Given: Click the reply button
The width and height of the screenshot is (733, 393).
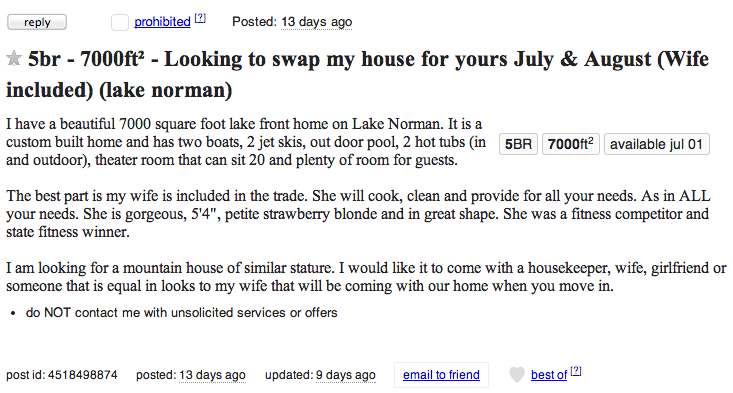Looking at the screenshot, I should [37, 22].
